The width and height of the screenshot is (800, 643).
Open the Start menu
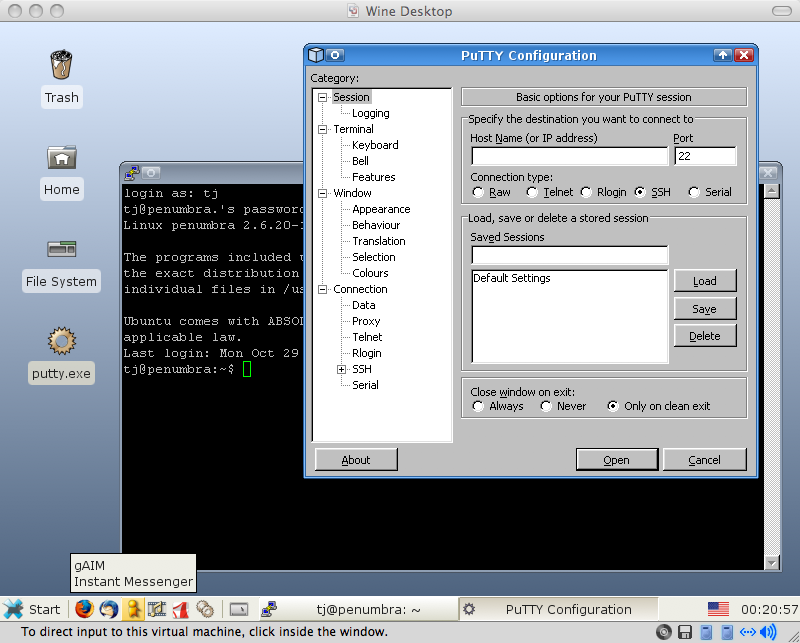click(32, 609)
